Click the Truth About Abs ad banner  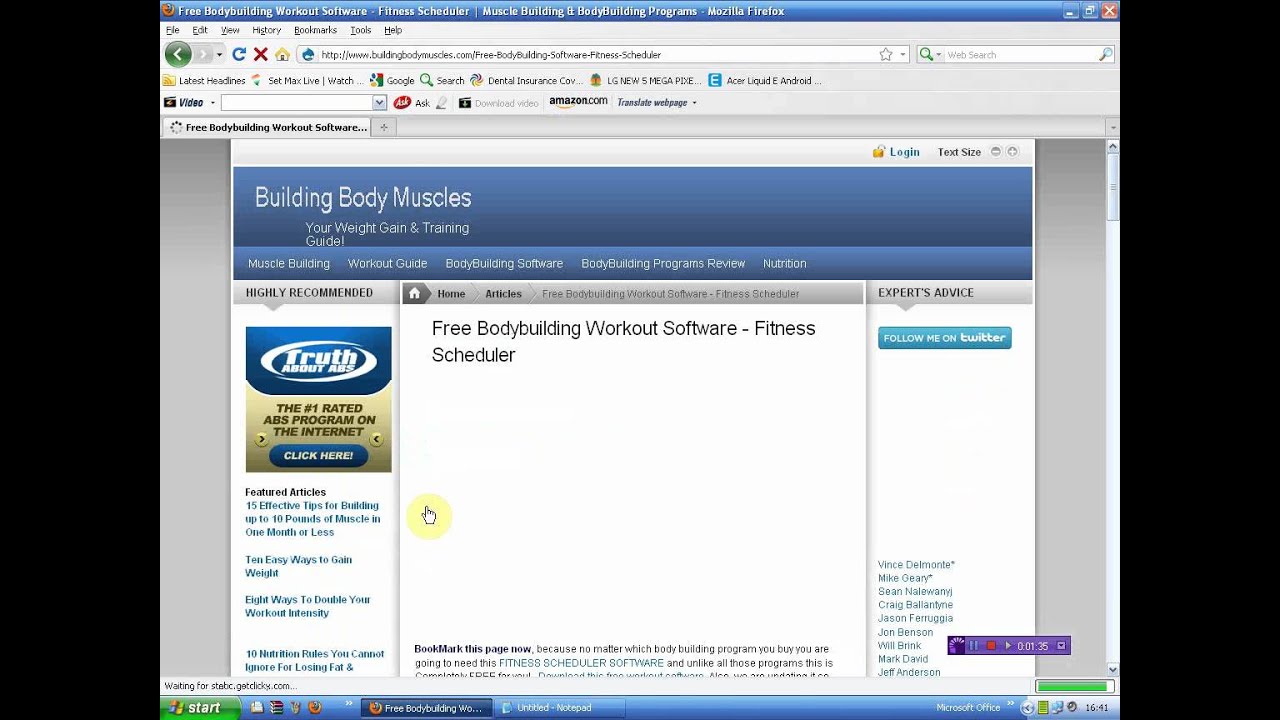[318, 399]
